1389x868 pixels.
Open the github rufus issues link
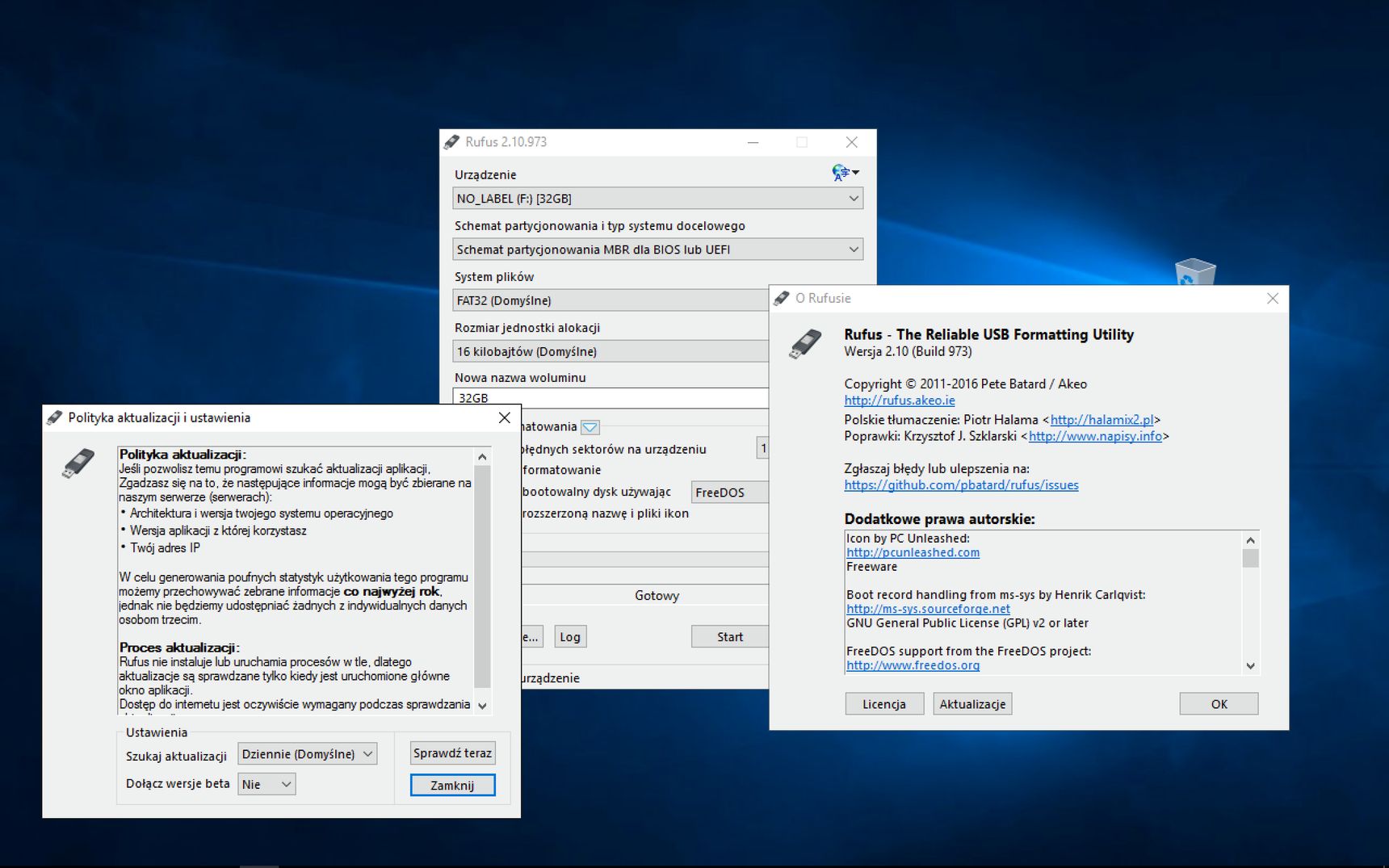961,485
